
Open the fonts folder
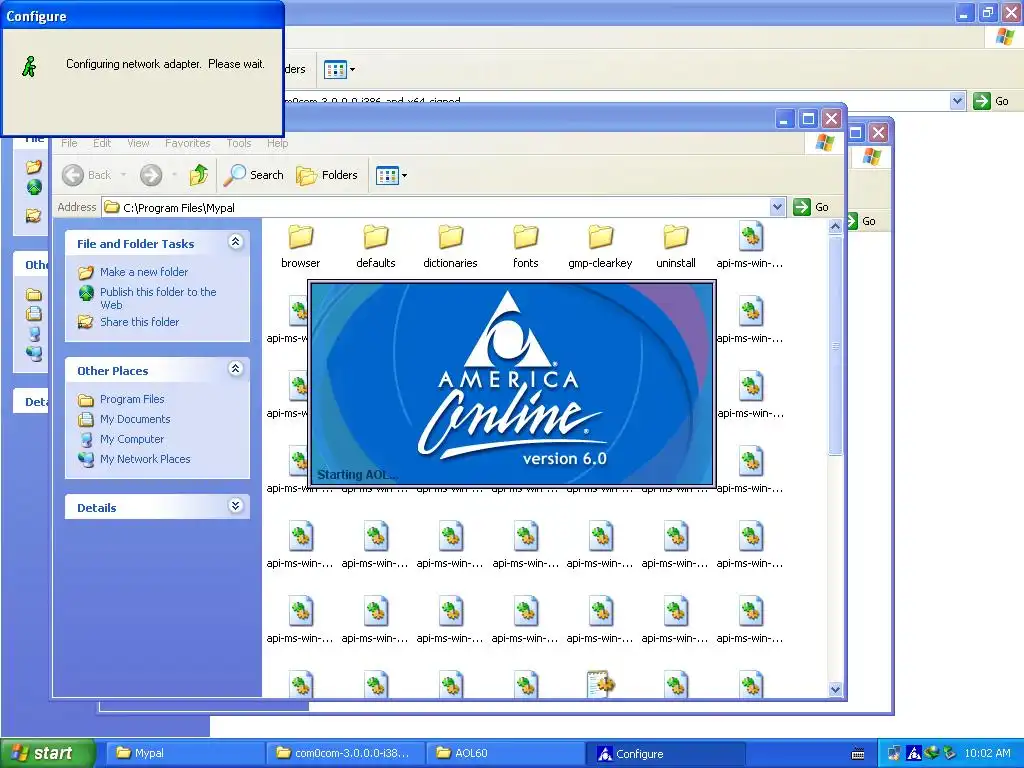coord(525,246)
